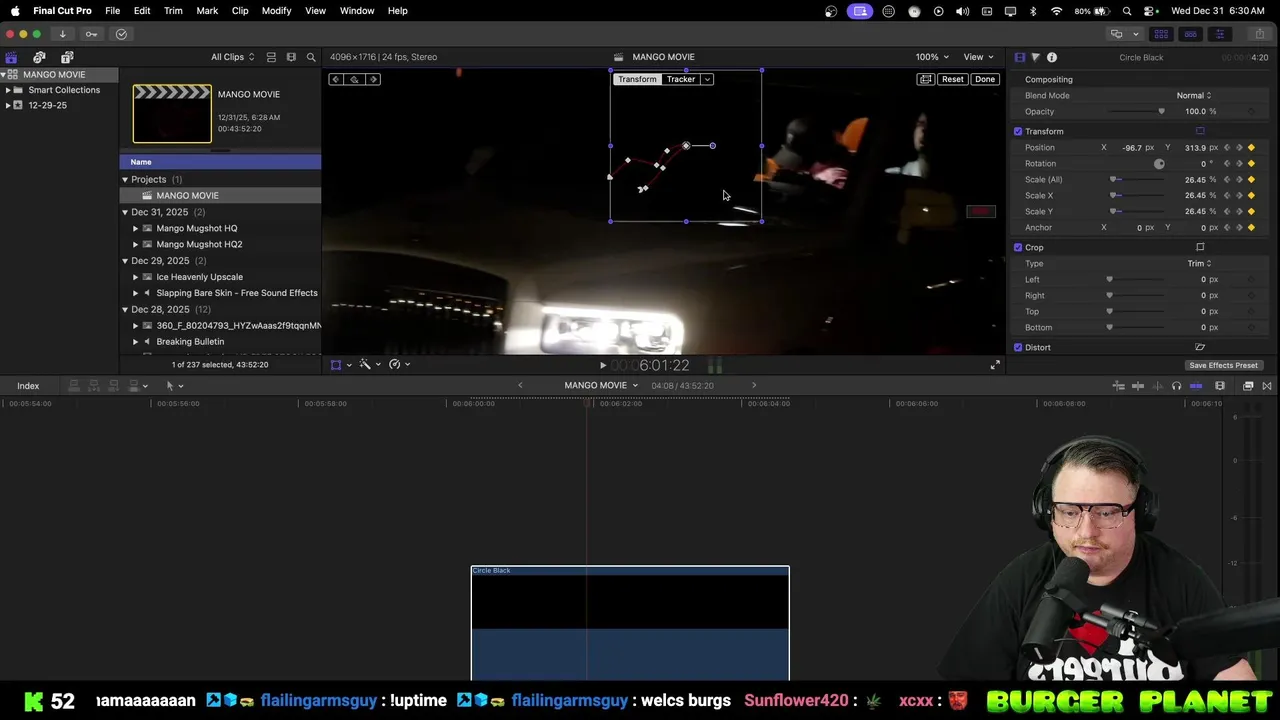Open the Blend Mode Normal dropdown

(x=1194, y=96)
